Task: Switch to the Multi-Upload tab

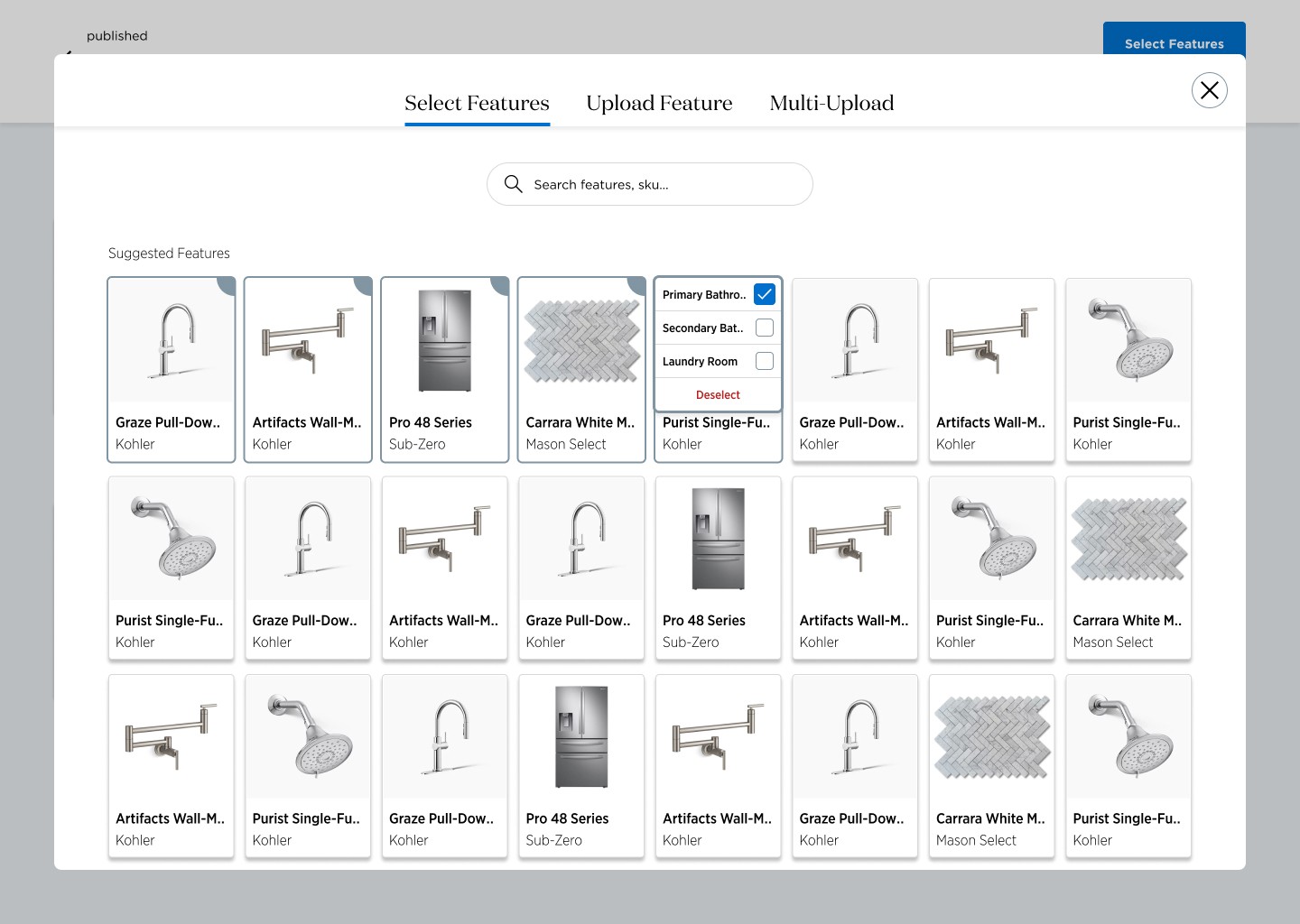Action: click(831, 103)
